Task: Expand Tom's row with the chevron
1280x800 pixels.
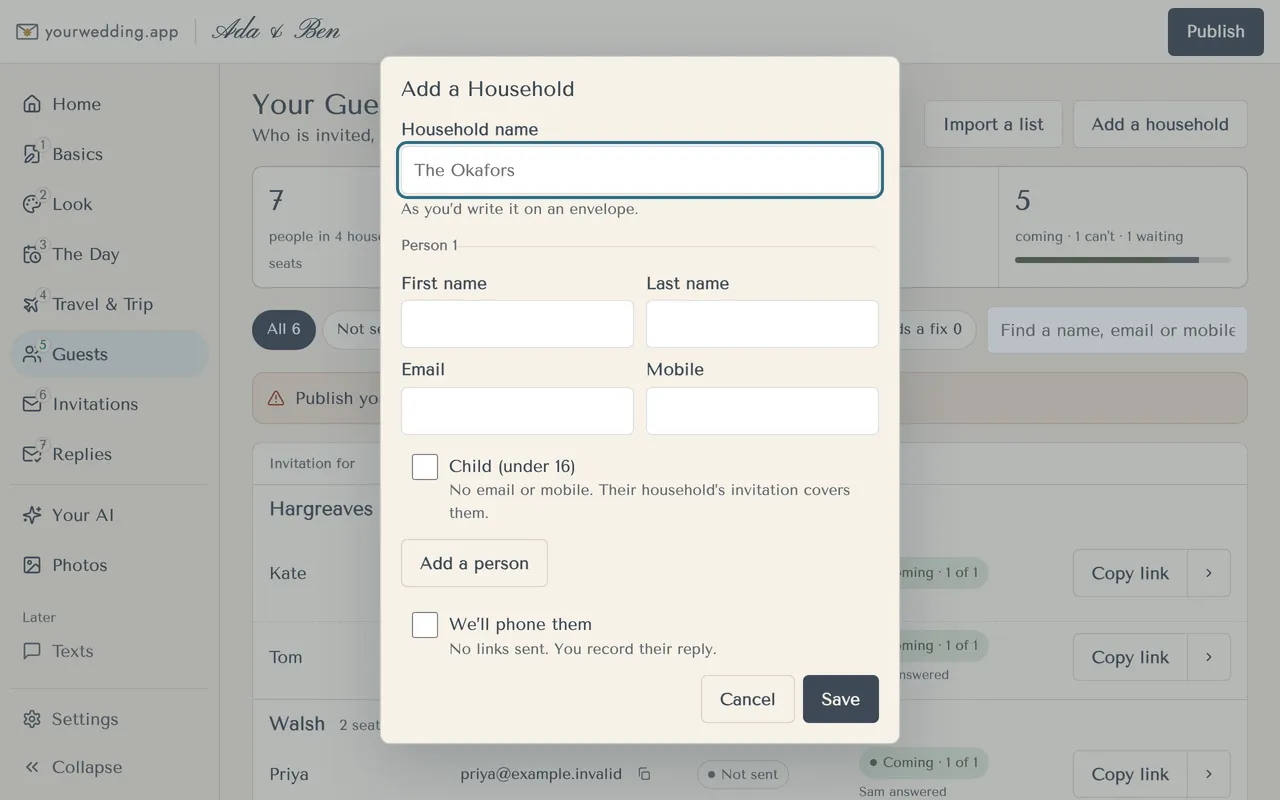Action: click(x=1209, y=657)
